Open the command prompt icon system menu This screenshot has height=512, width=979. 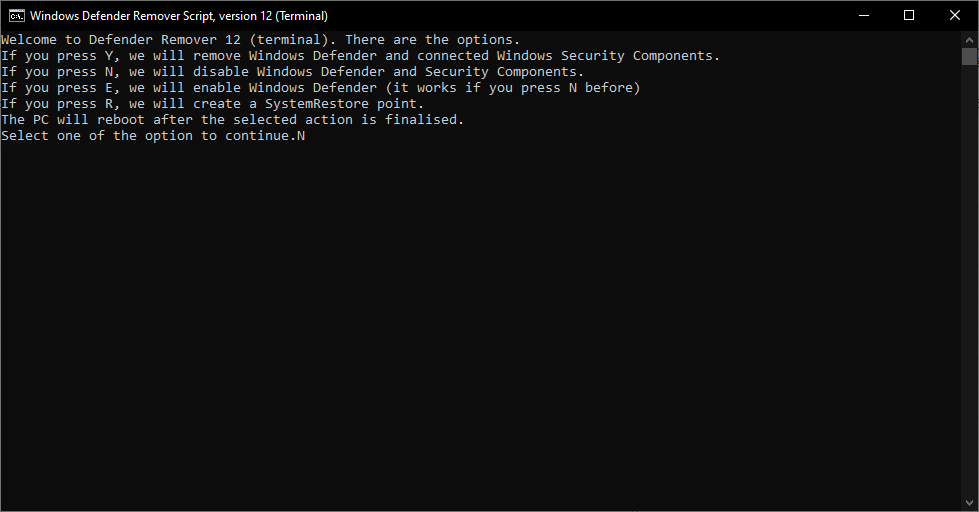tap(17, 16)
